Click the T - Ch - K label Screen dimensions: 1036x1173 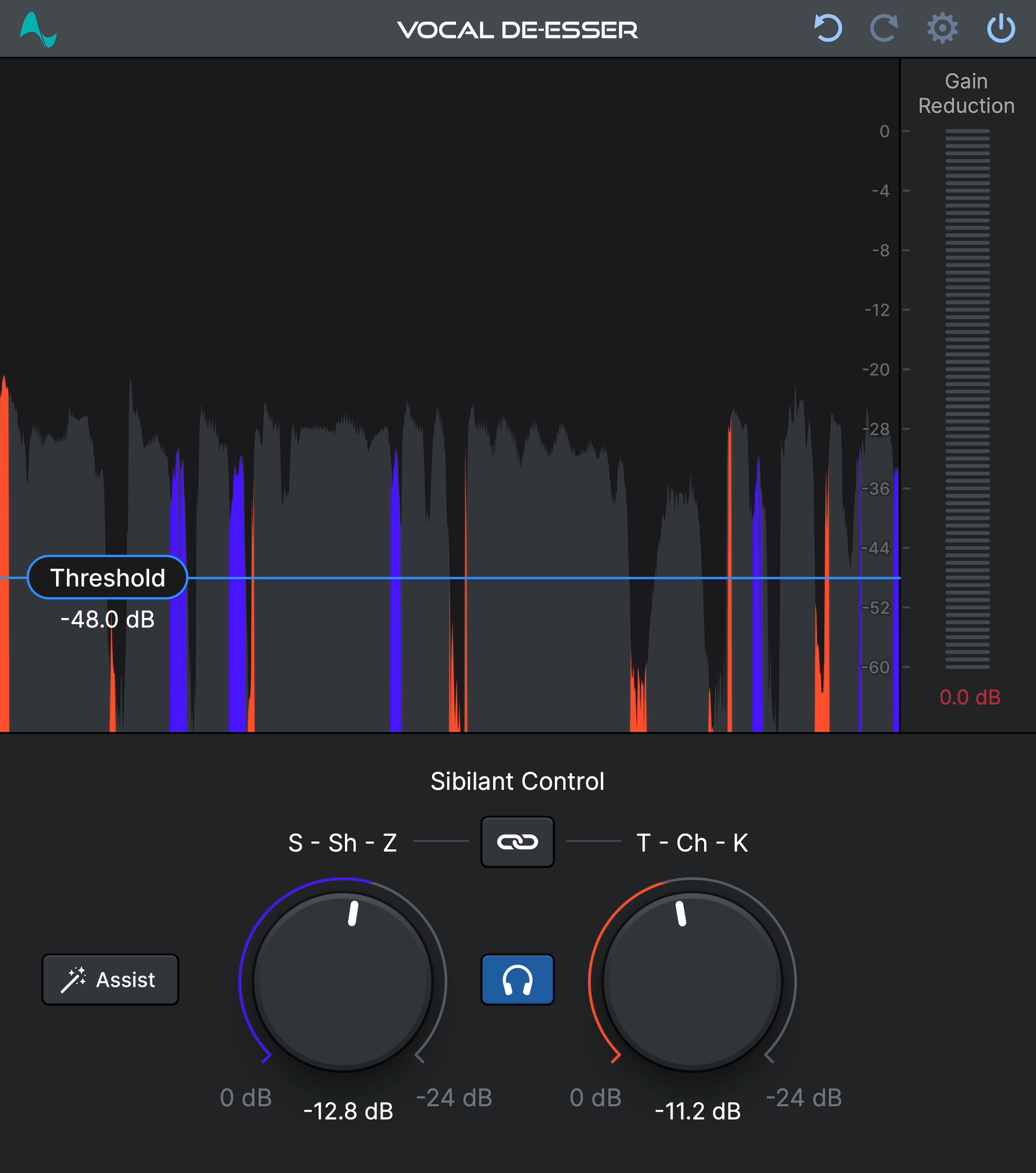pyautogui.click(x=692, y=843)
